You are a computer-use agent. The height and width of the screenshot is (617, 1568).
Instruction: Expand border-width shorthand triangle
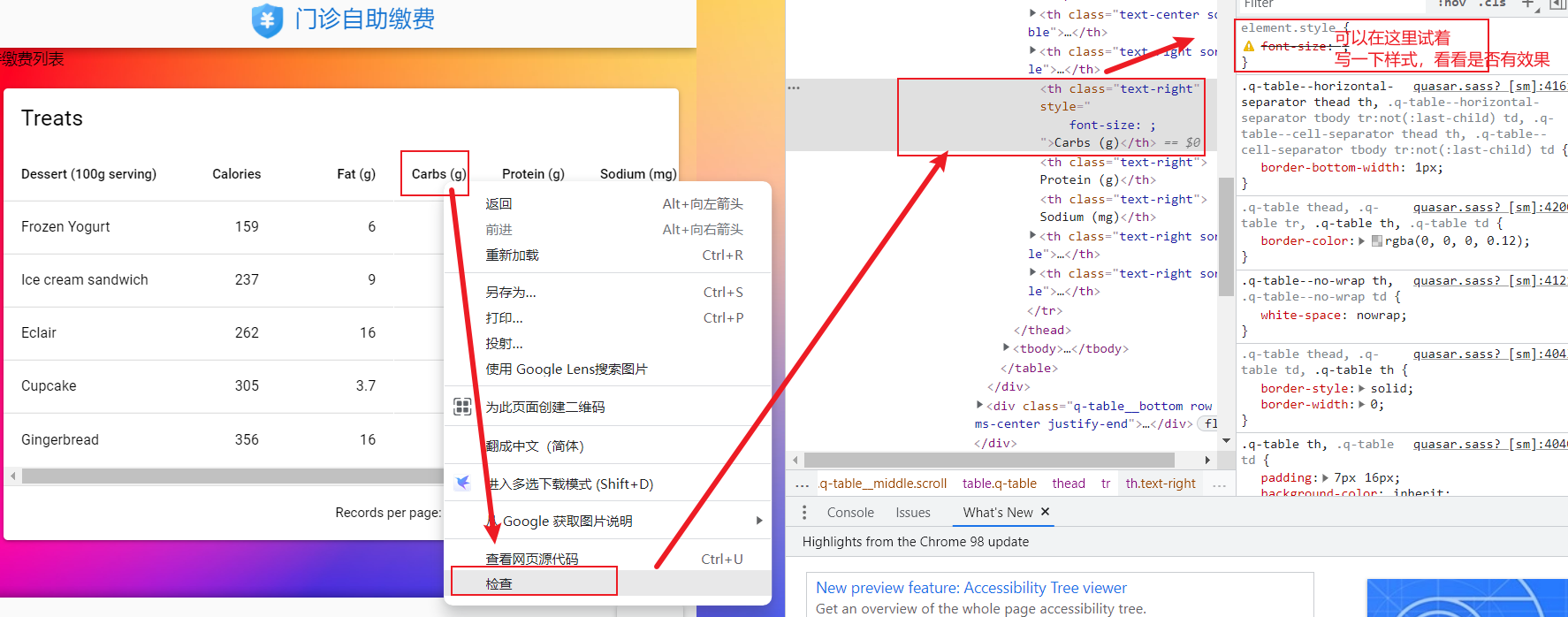[1362, 404]
